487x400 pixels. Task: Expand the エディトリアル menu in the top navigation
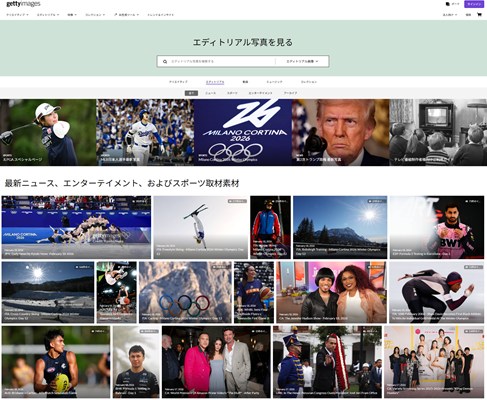point(48,15)
